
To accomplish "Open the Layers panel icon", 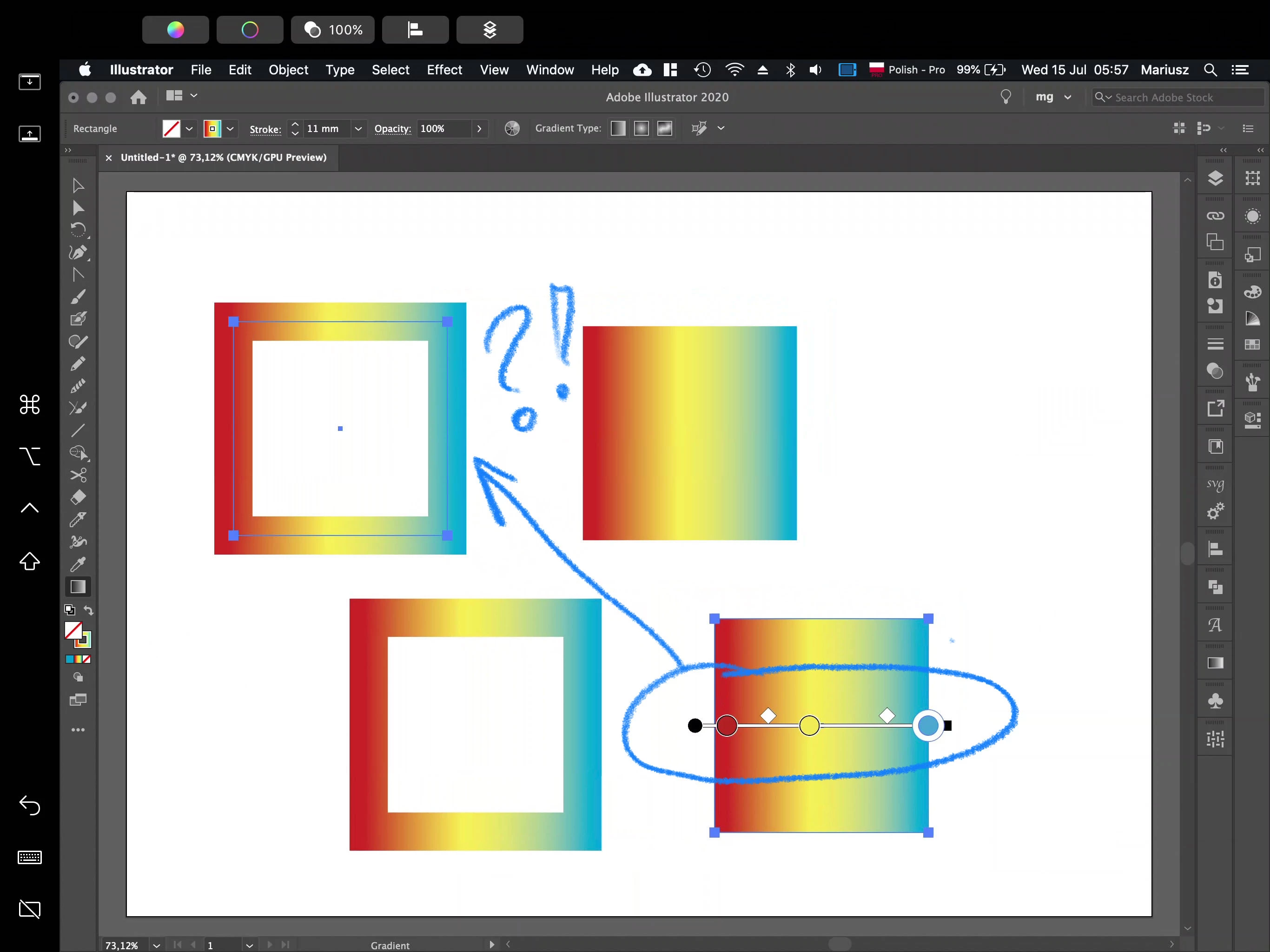I will coord(1215,178).
